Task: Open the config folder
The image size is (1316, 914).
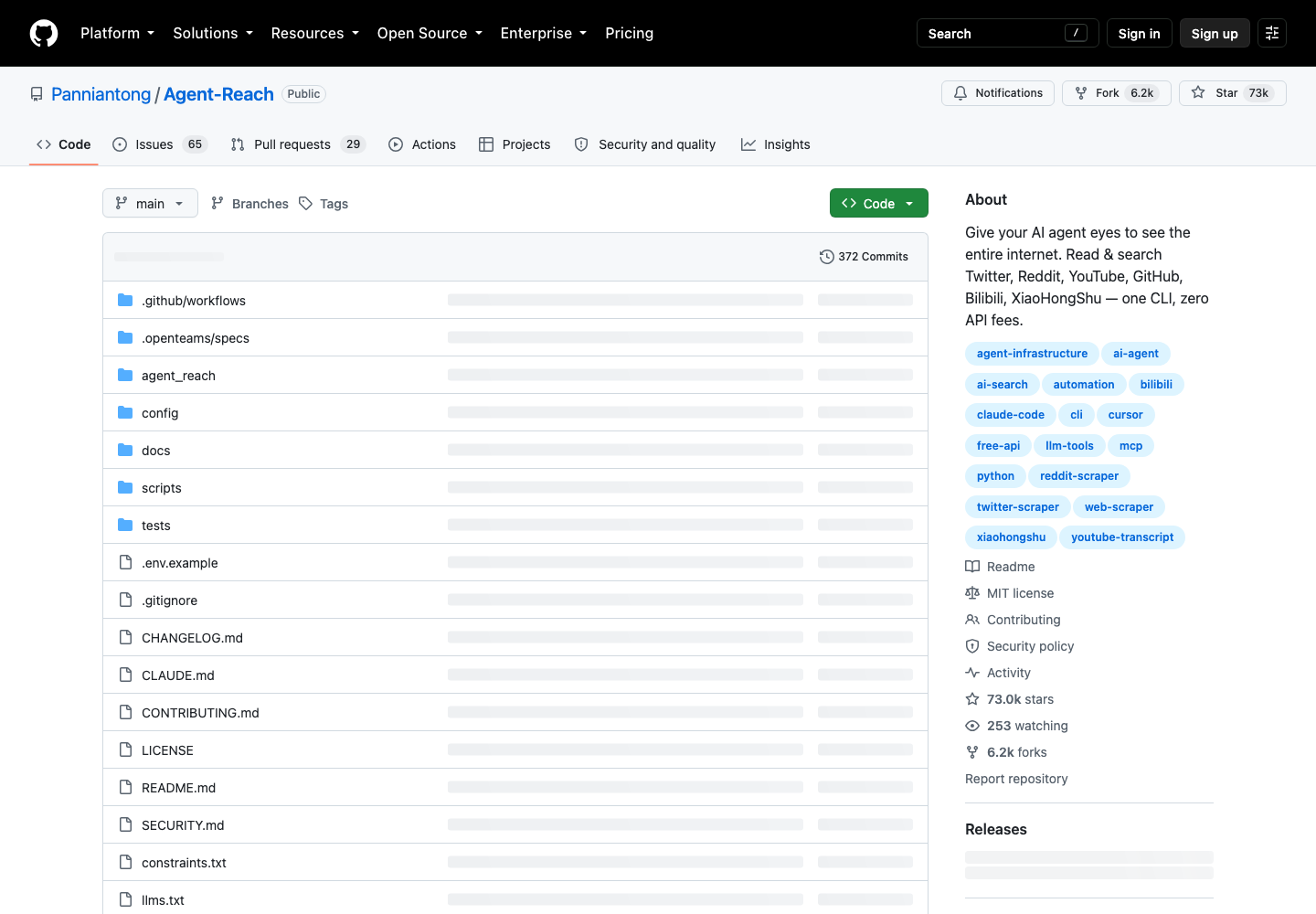Action: pos(160,413)
